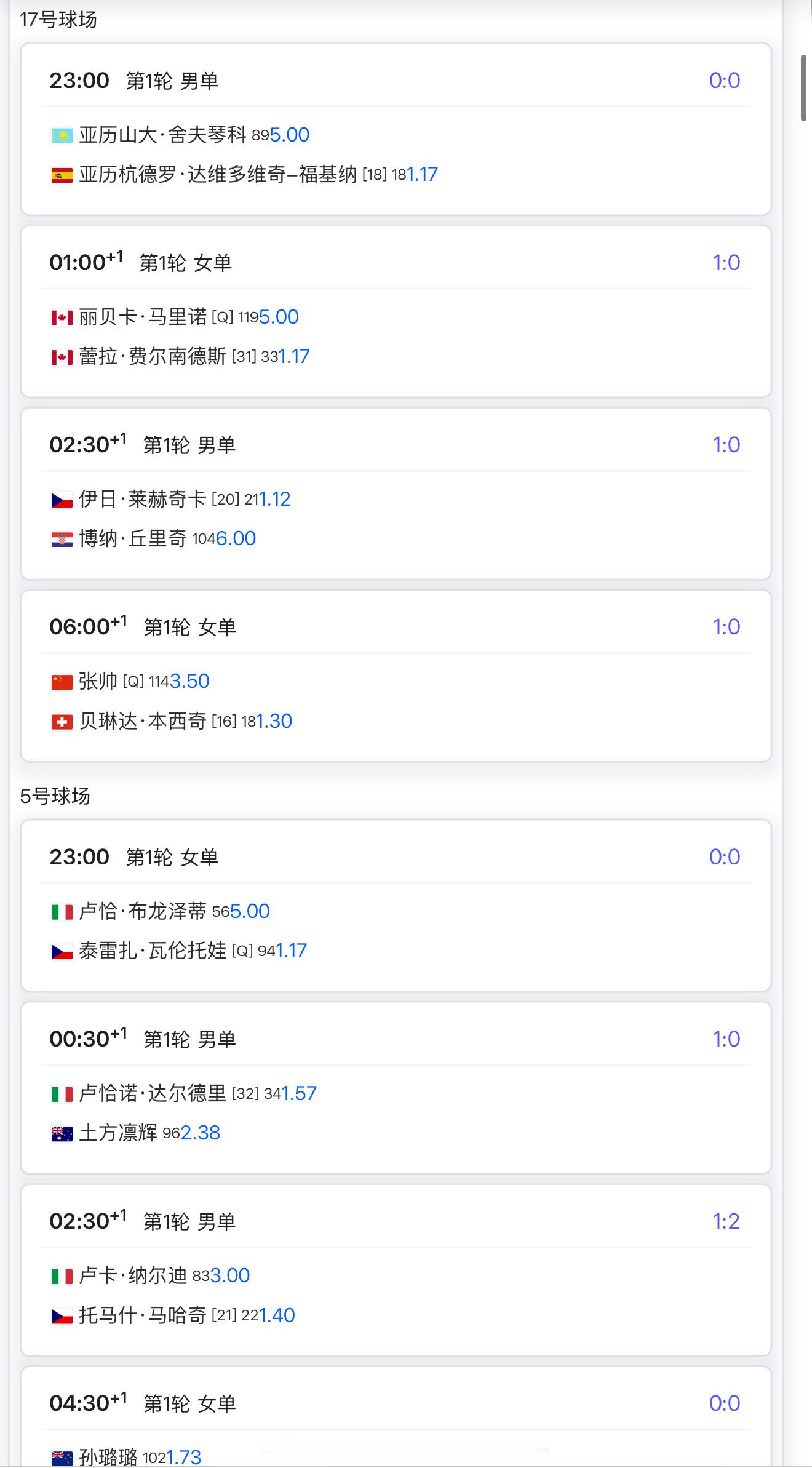The height and width of the screenshot is (1468, 812).
Task: Select odds 5.00 for 卢恰·布龙泽蒂
Action: pyautogui.click(x=250, y=911)
